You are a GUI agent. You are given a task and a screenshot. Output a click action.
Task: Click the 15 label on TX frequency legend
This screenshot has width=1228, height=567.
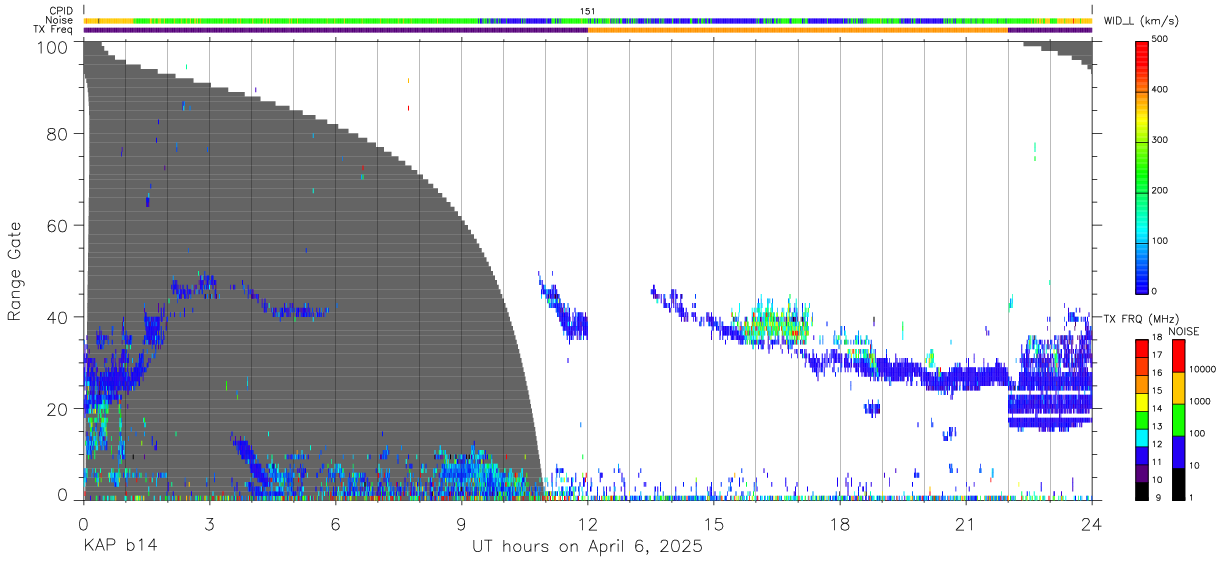click(x=1157, y=391)
